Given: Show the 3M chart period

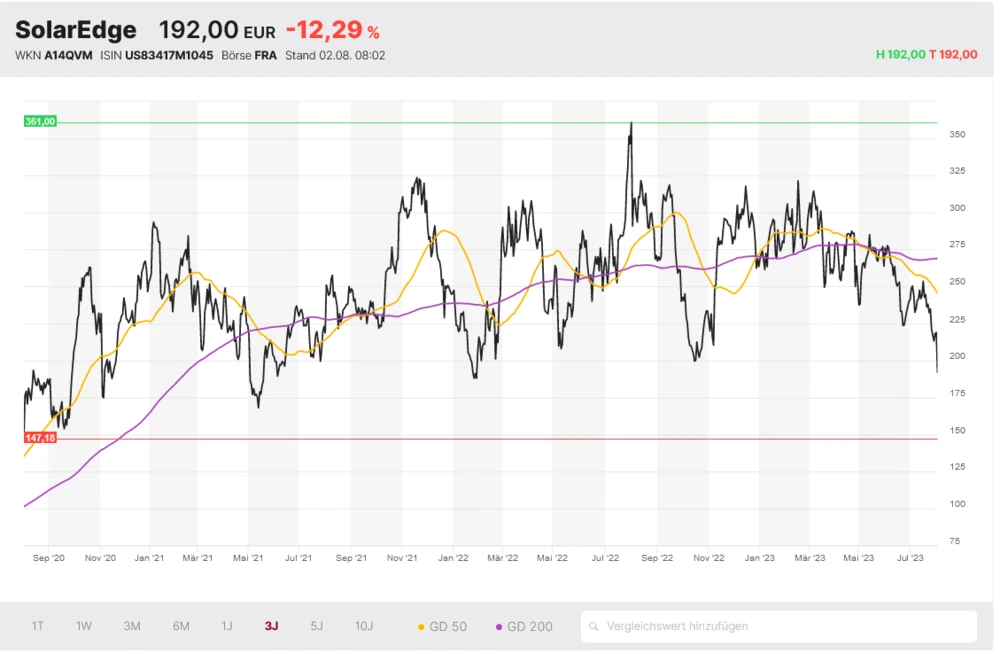Looking at the screenshot, I should pyautogui.click(x=132, y=627).
